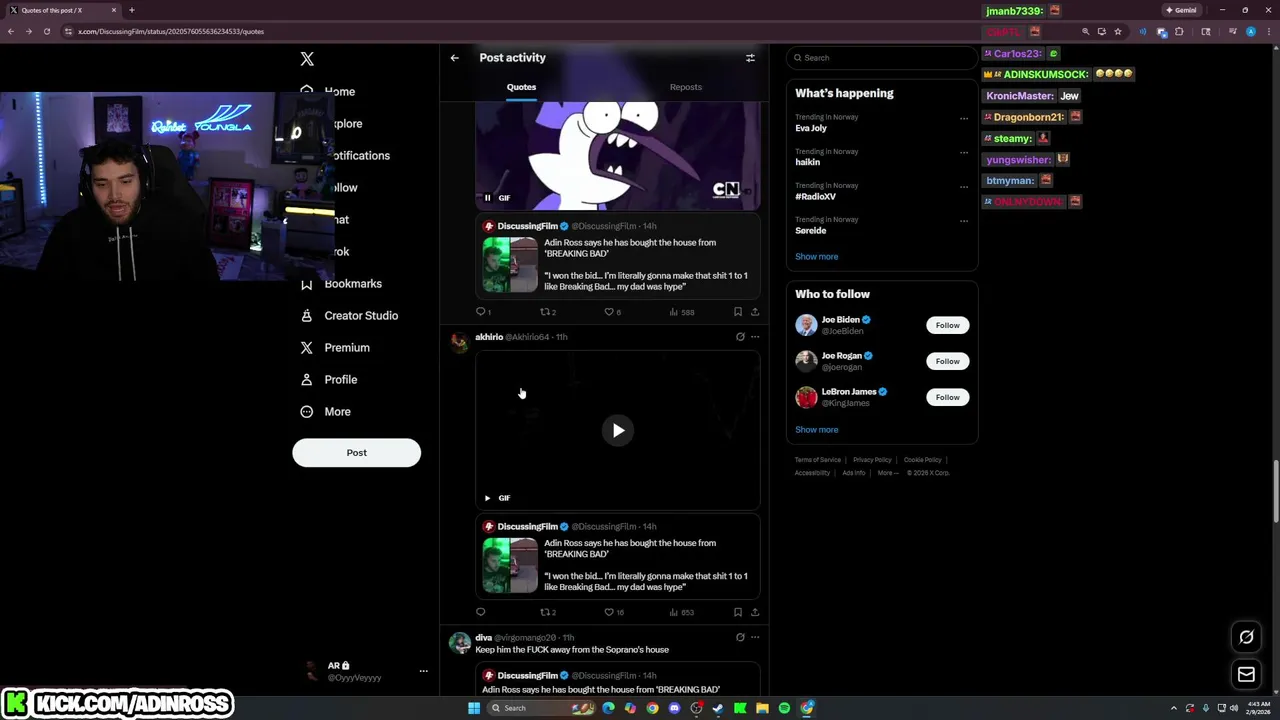Open Spotify from the taskbar
The height and width of the screenshot is (720, 1280).
tap(784, 708)
